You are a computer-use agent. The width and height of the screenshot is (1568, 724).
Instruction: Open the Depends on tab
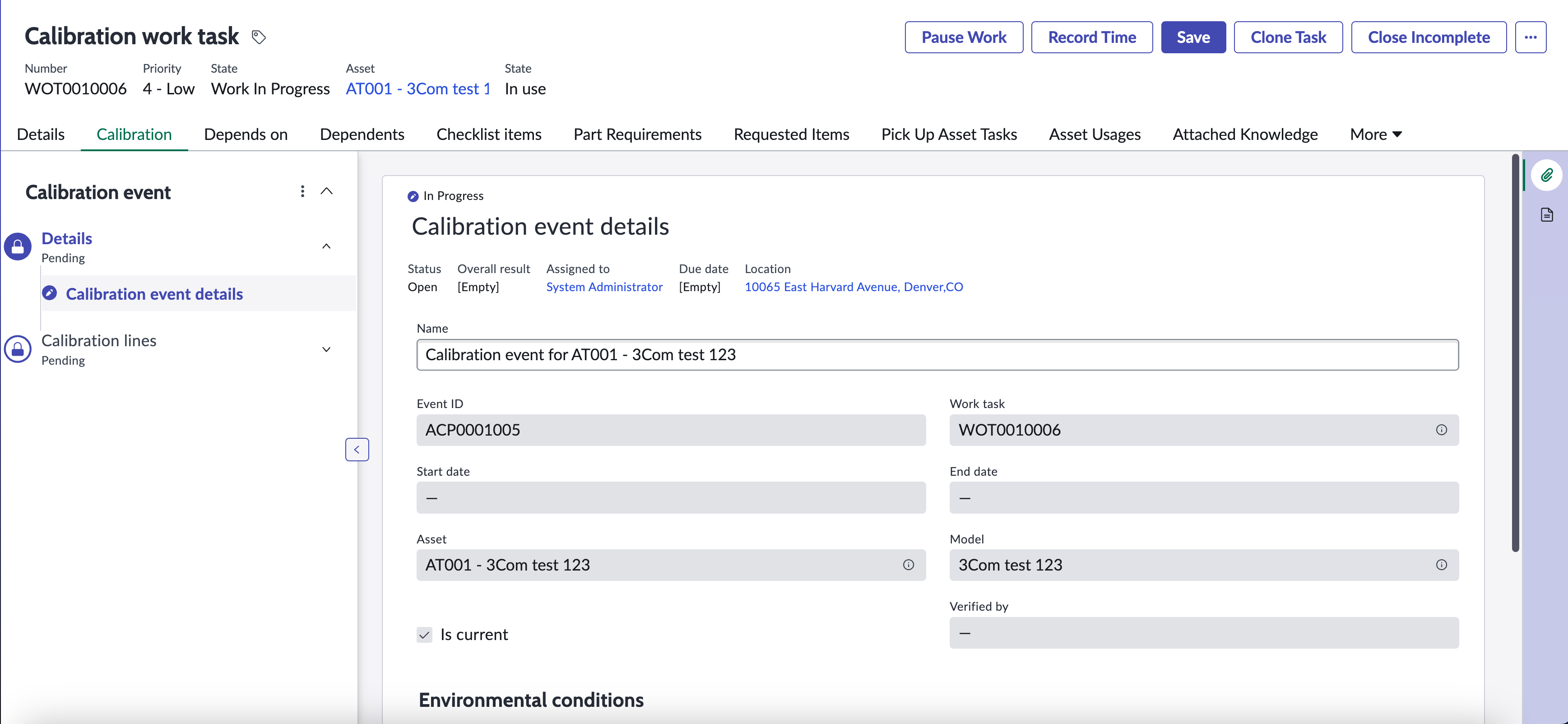coord(246,134)
